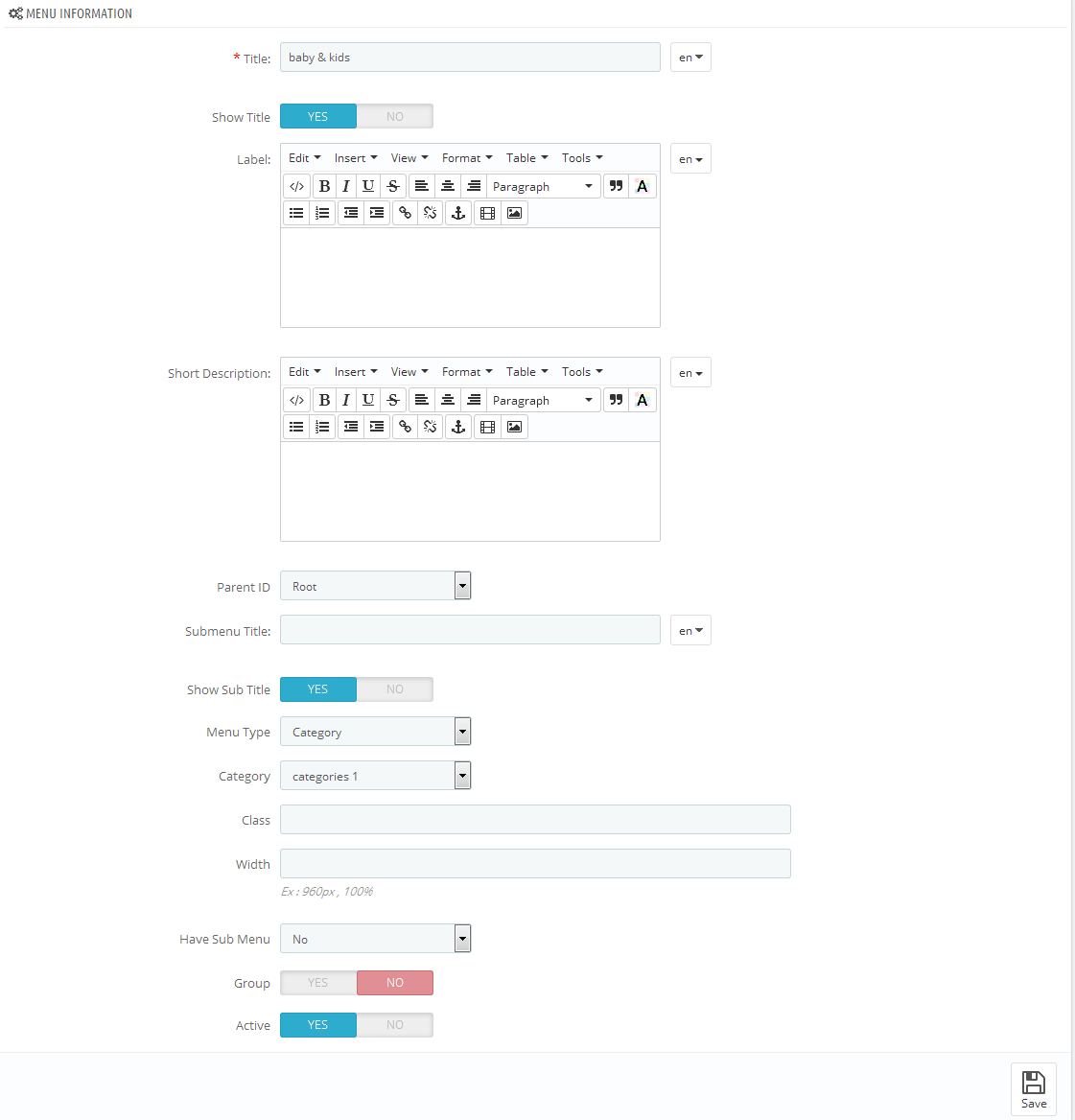Open the Parent ID dropdown
Image resolution: width=1075 pixels, height=1120 pixels.
pyautogui.click(x=376, y=587)
